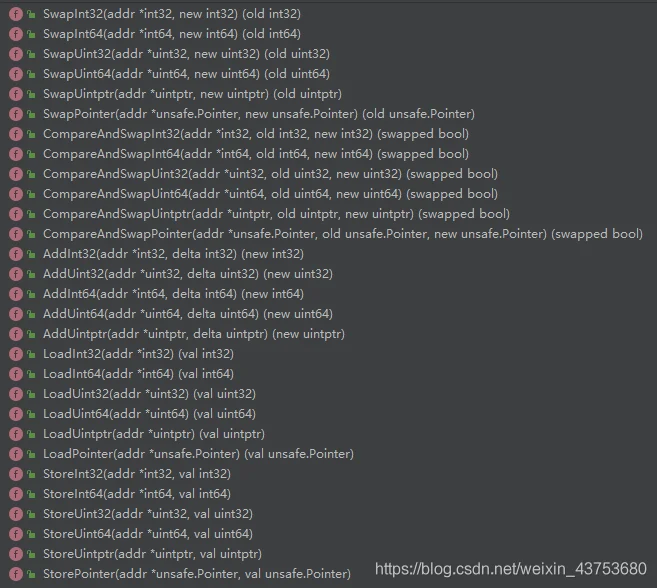Select the SwapUintptr function entry
Screen dimensions: 657x588
pyautogui.click(x=192, y=94)
